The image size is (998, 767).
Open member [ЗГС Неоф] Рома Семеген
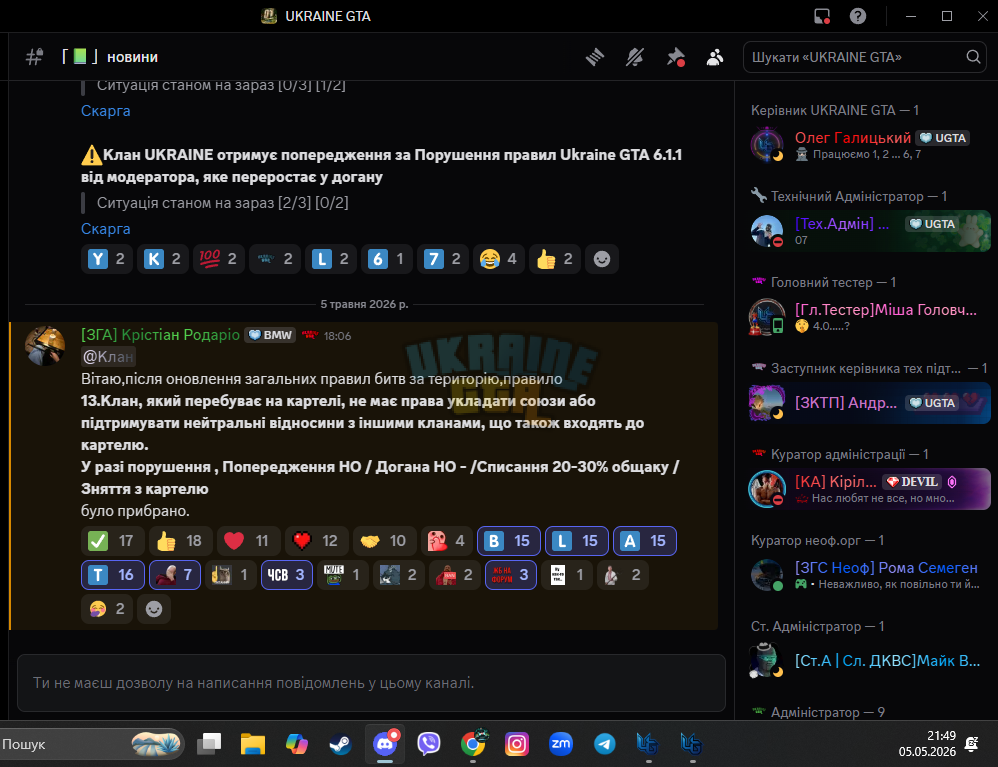point(869,574)
